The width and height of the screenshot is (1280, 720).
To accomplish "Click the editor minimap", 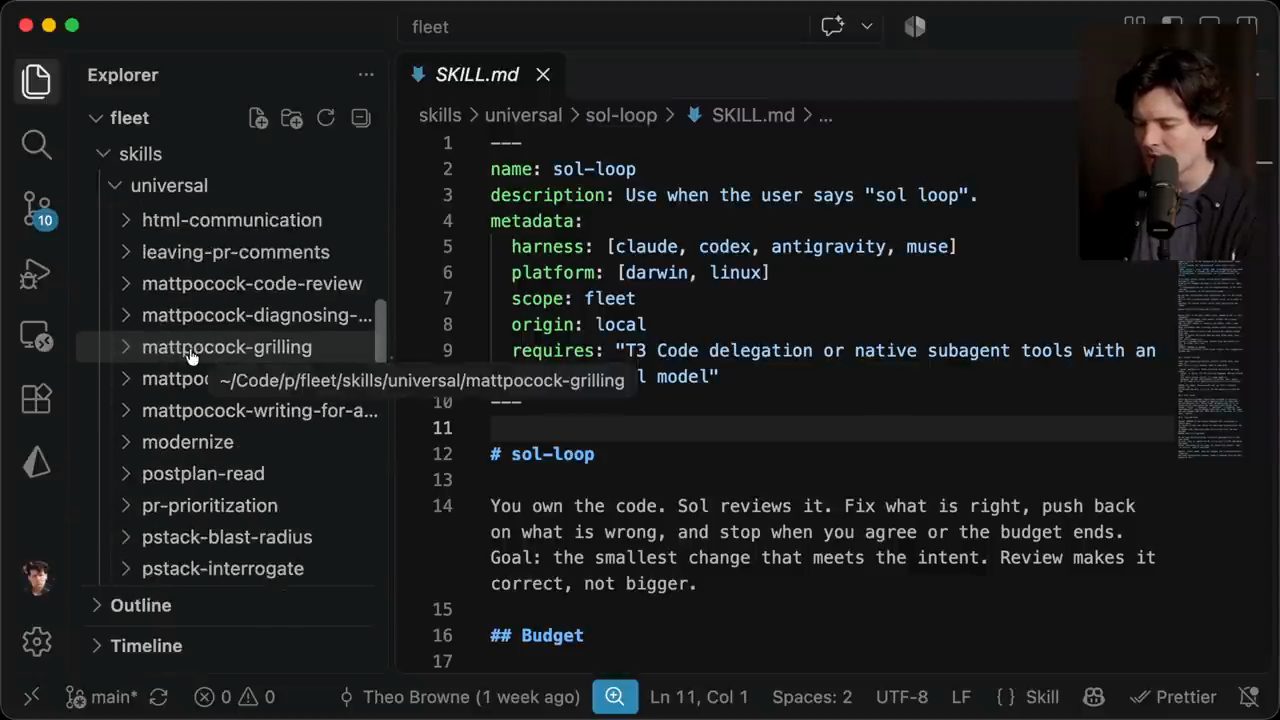I will click(x=1212, y=360).
